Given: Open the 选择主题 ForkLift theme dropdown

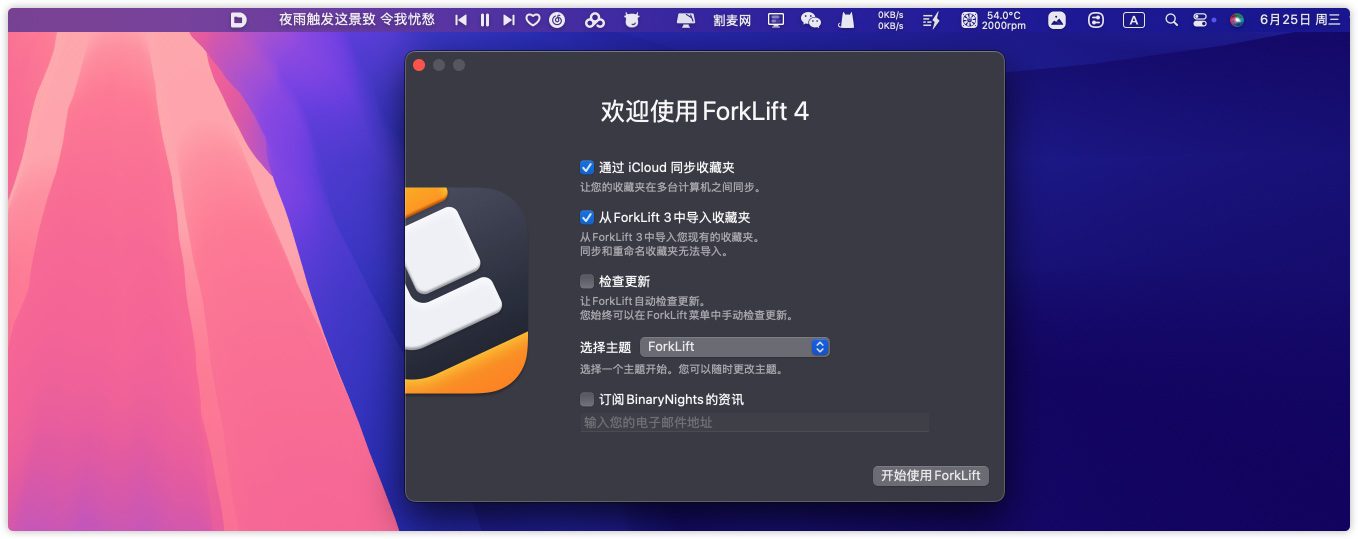Looking at the screenshot, I should pyautogui.click(x=735, y=347).
